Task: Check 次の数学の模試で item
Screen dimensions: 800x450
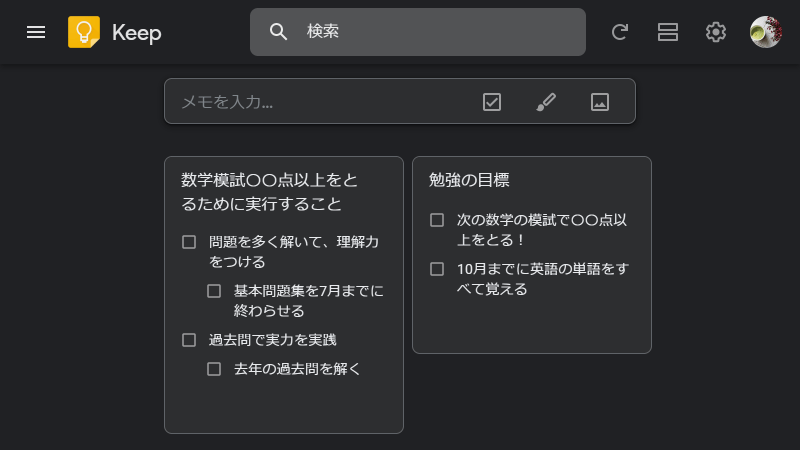Action: [437, 220]
